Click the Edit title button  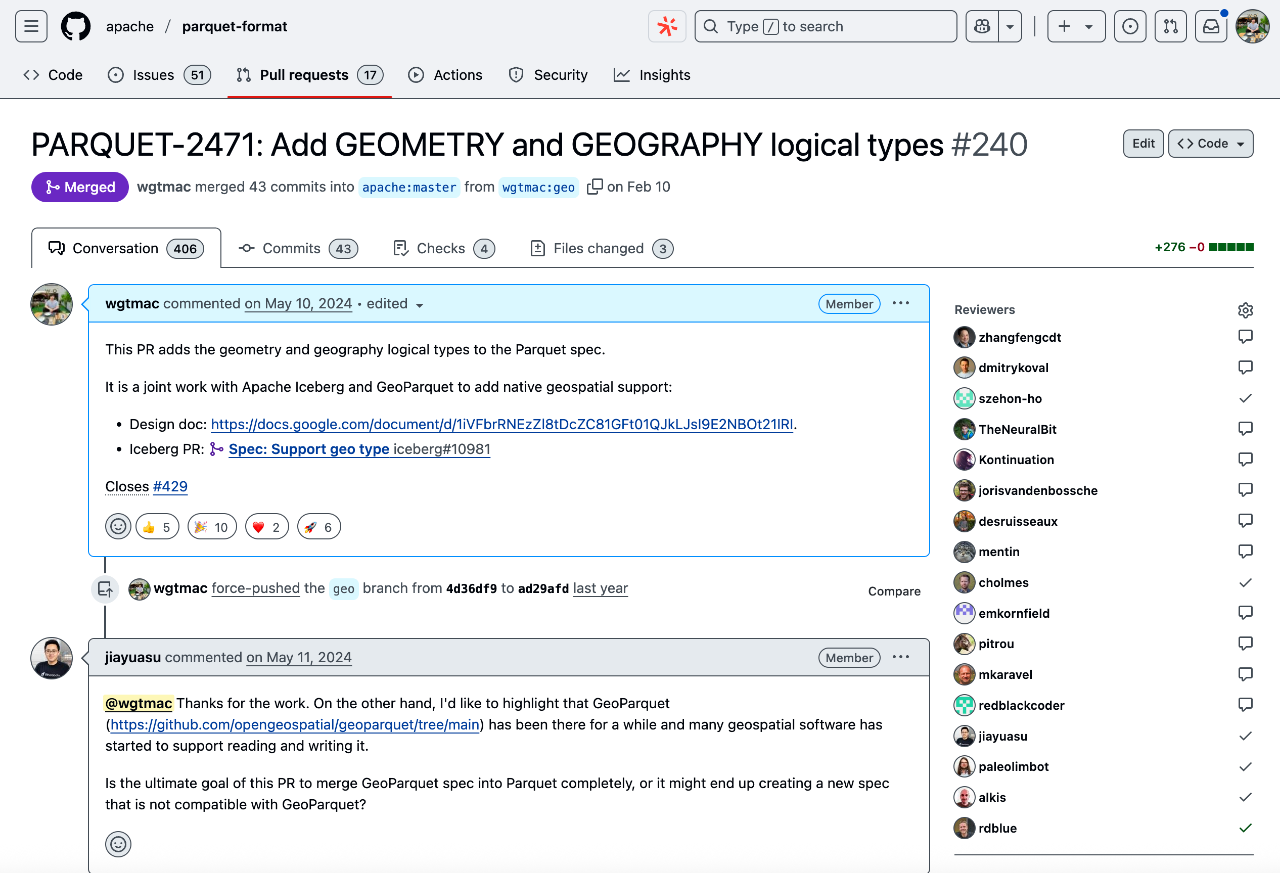[x=1143, y=144]
